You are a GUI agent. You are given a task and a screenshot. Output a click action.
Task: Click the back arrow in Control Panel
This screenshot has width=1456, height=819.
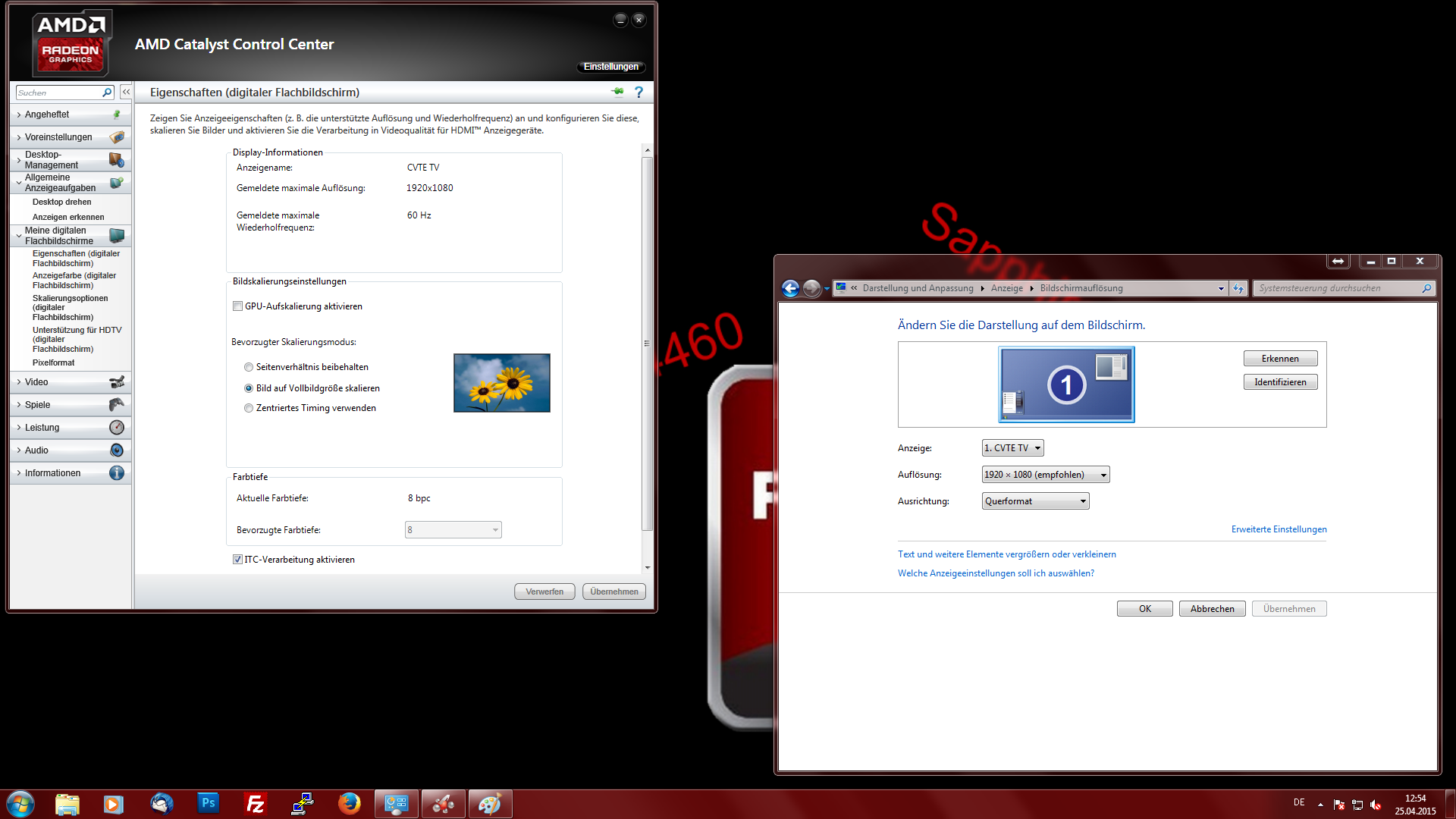click(x=790, y=288)
